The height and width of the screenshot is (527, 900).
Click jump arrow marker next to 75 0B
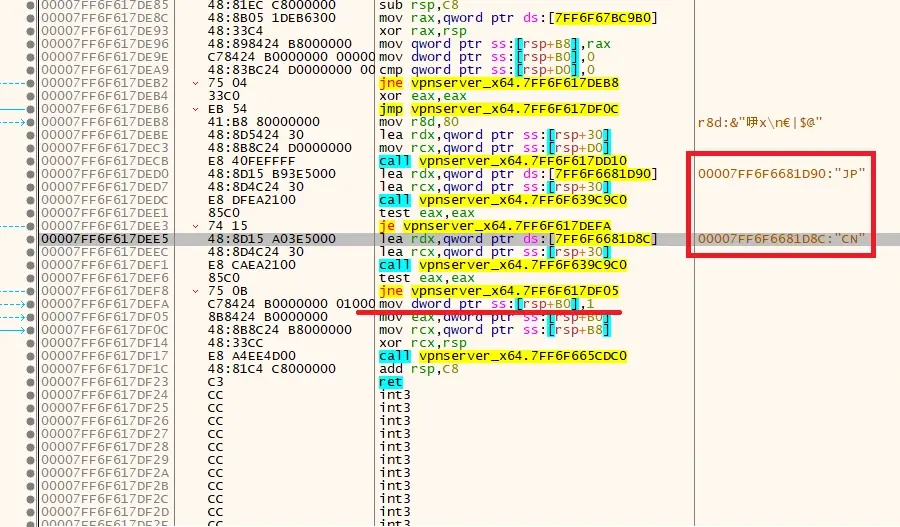click(x=196, y=291)
